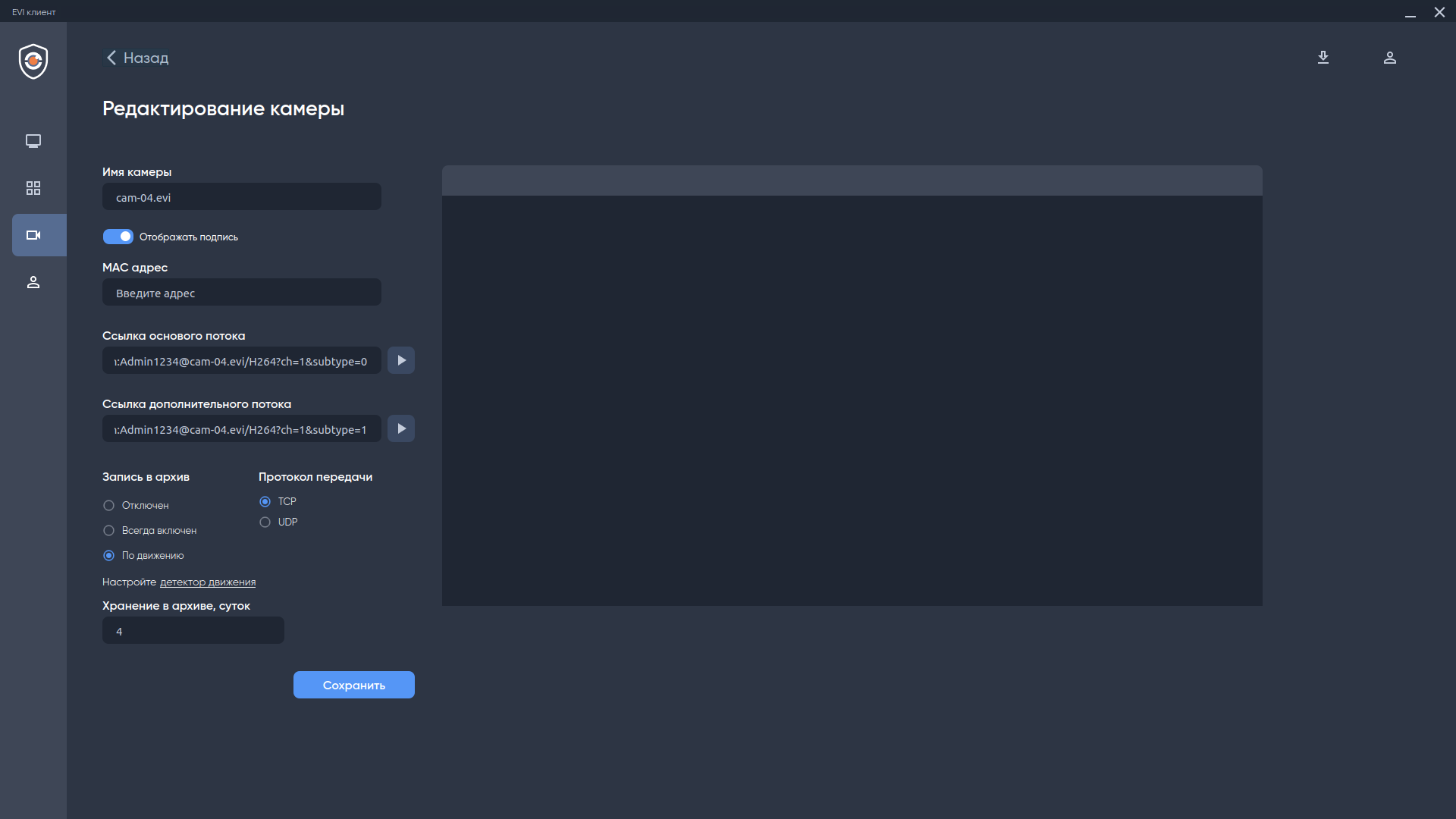Select archive recording 'Отключен' option

click(x=109, y=506)
